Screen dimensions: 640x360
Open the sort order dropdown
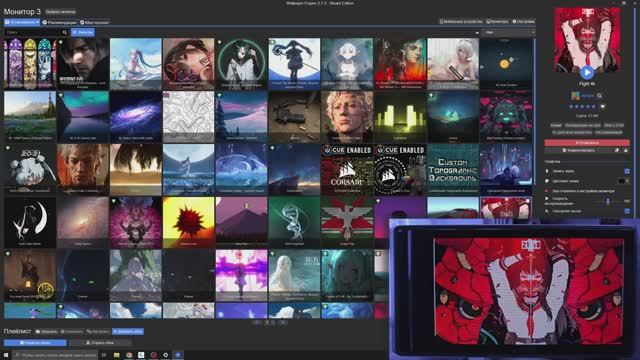(509, 32)
